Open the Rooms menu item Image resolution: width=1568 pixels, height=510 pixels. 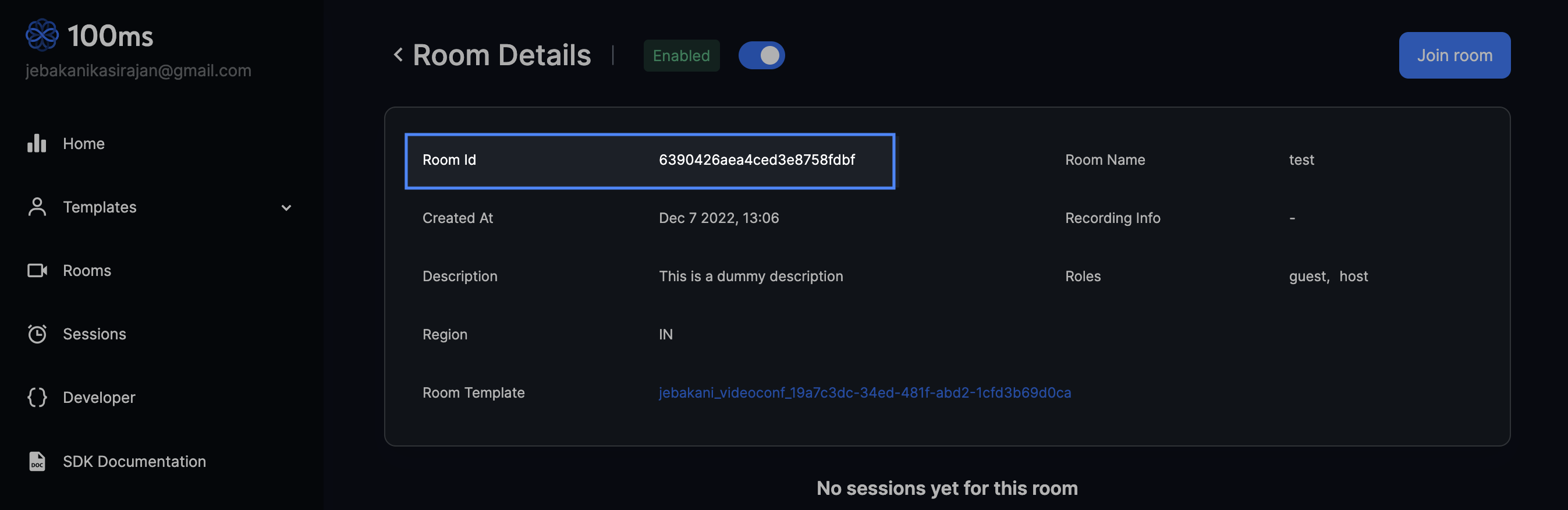coord(87,271)
